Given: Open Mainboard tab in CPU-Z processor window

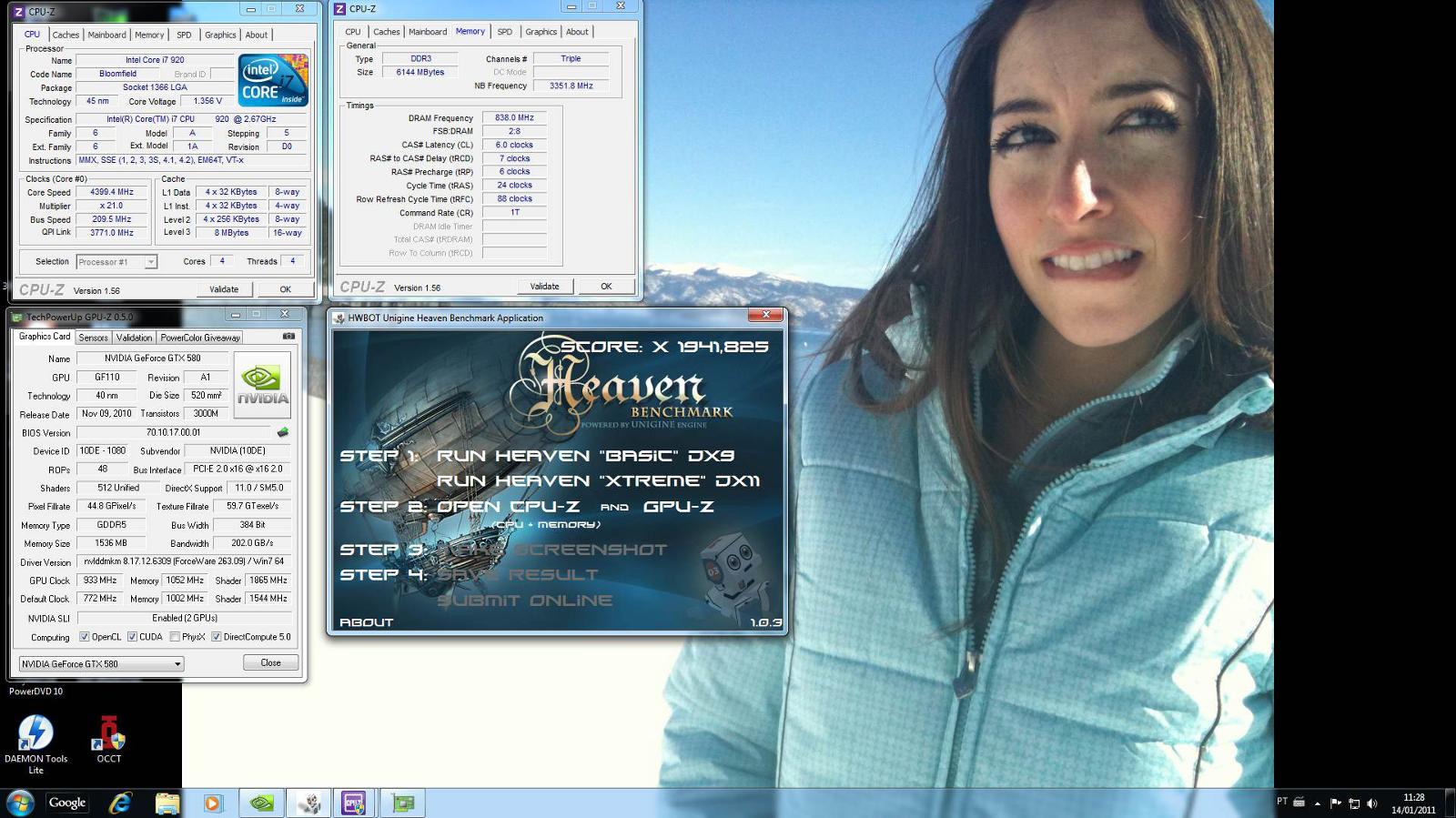Looking at the screenshot, I should [x=106, y=35].
